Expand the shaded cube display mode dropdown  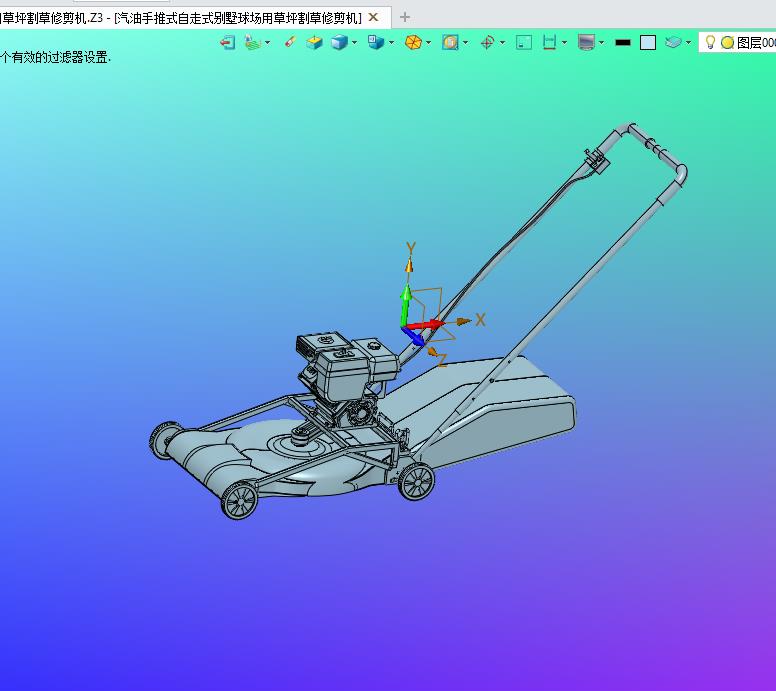(354, 43)
